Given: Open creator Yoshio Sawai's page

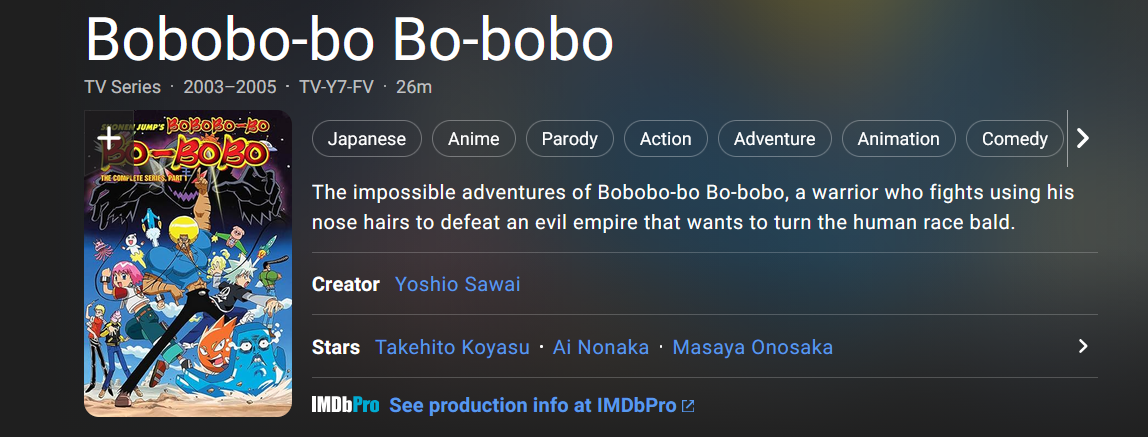Looking at the screenshot, I should click(458, 284).
